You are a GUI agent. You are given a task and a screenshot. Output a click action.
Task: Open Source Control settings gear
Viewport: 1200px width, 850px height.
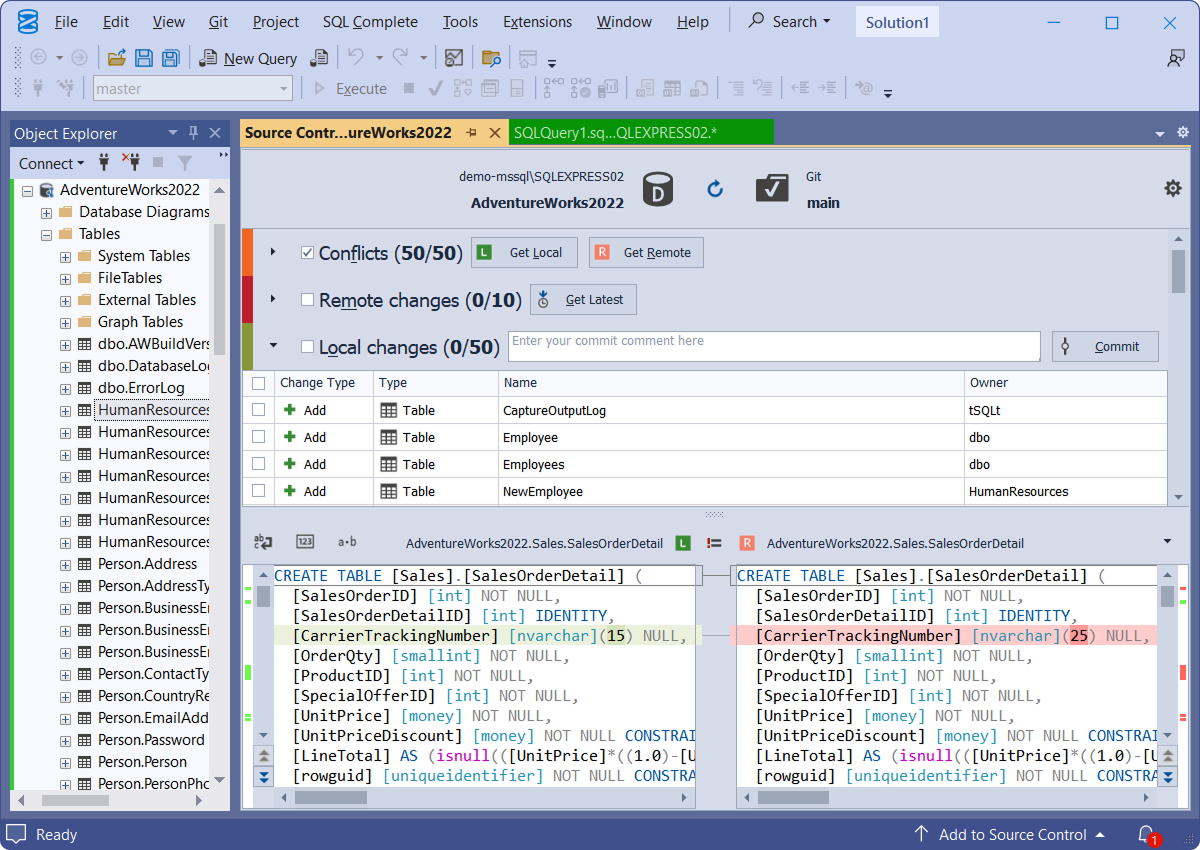point(1172,188)
